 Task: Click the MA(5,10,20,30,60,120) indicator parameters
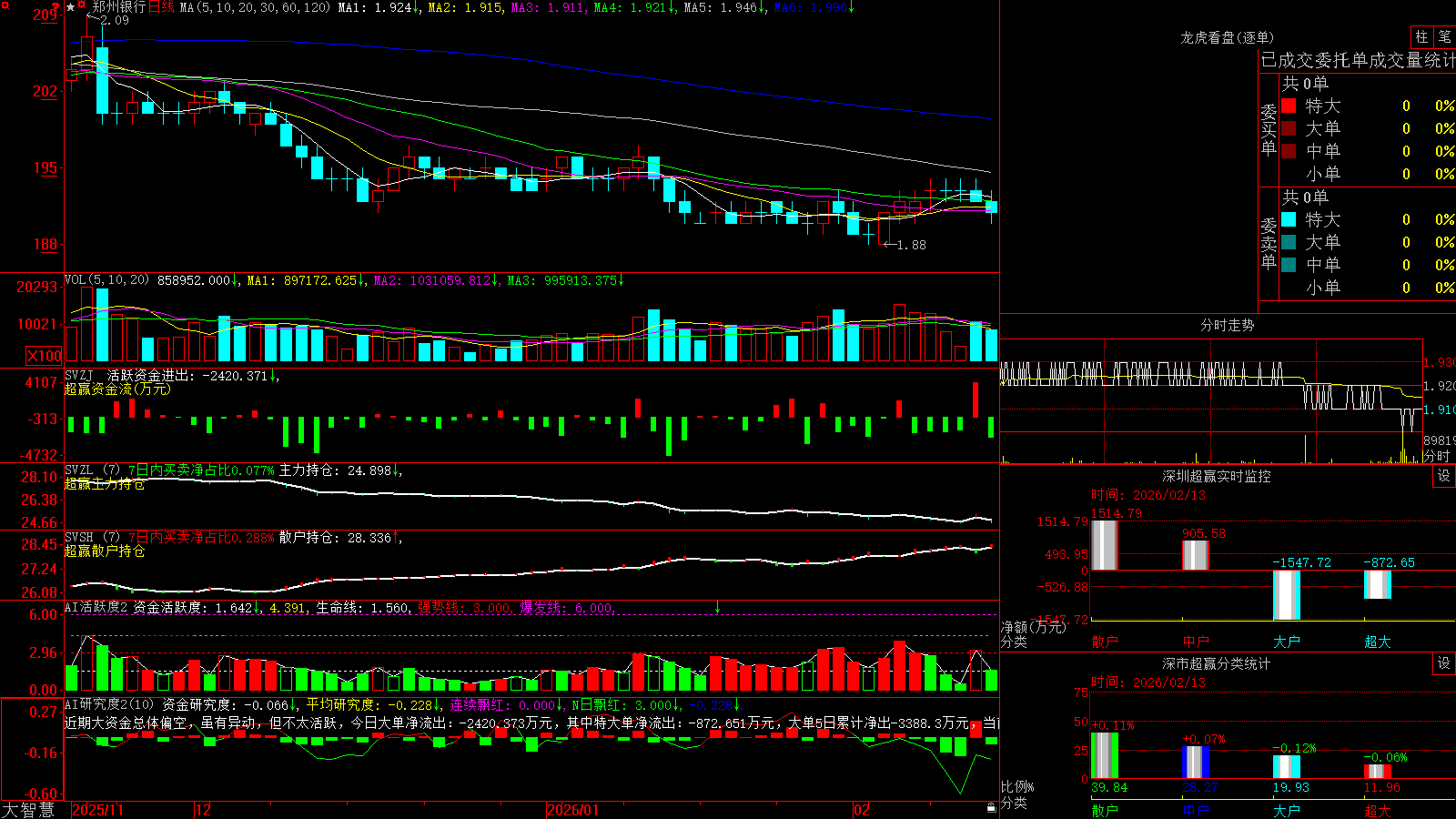click(256, 7)
